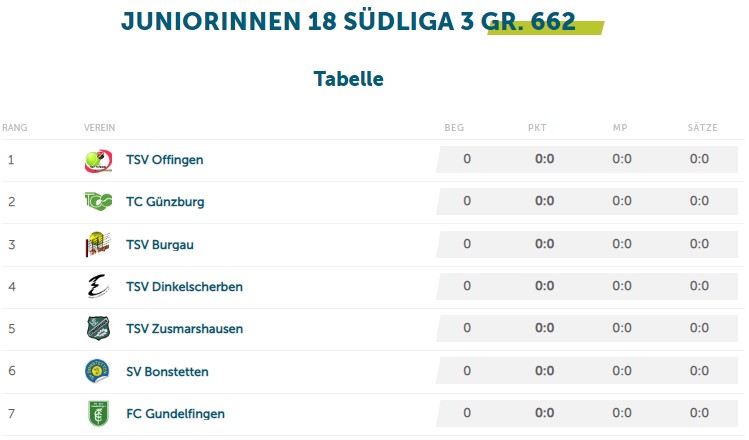Select the SV Bonstetten club name

[167, 372]
